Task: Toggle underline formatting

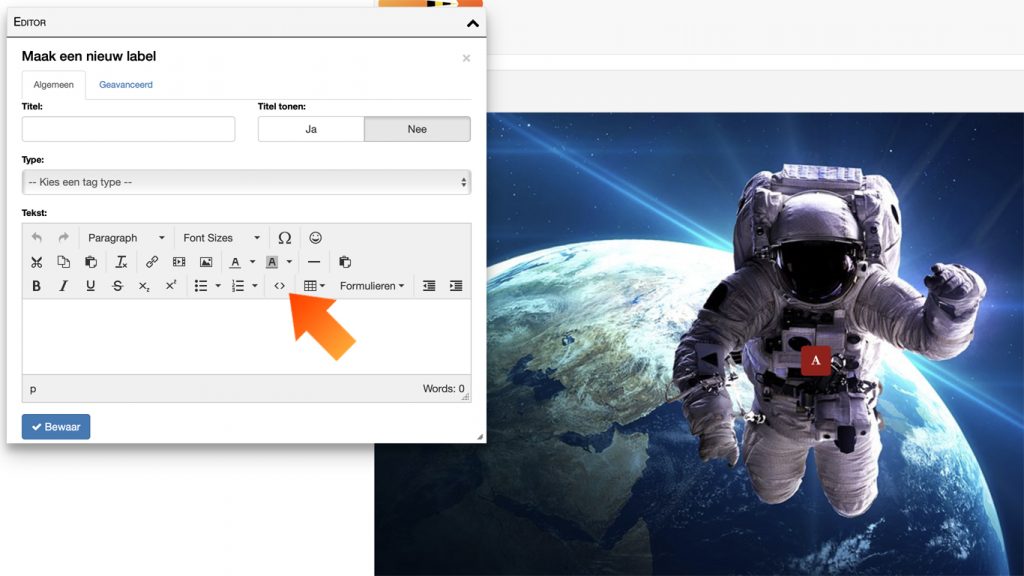Action: point(91,286)
